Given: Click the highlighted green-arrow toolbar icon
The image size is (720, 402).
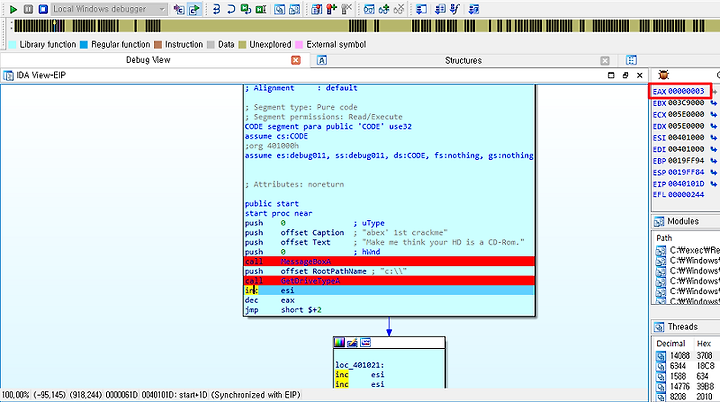Looking at the screenshot, I should point(194,9).
